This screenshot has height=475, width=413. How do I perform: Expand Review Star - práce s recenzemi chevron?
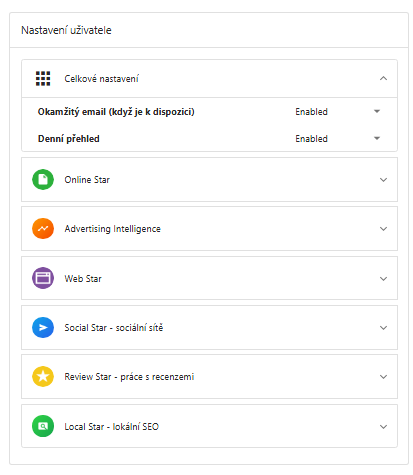pos(383,377)
